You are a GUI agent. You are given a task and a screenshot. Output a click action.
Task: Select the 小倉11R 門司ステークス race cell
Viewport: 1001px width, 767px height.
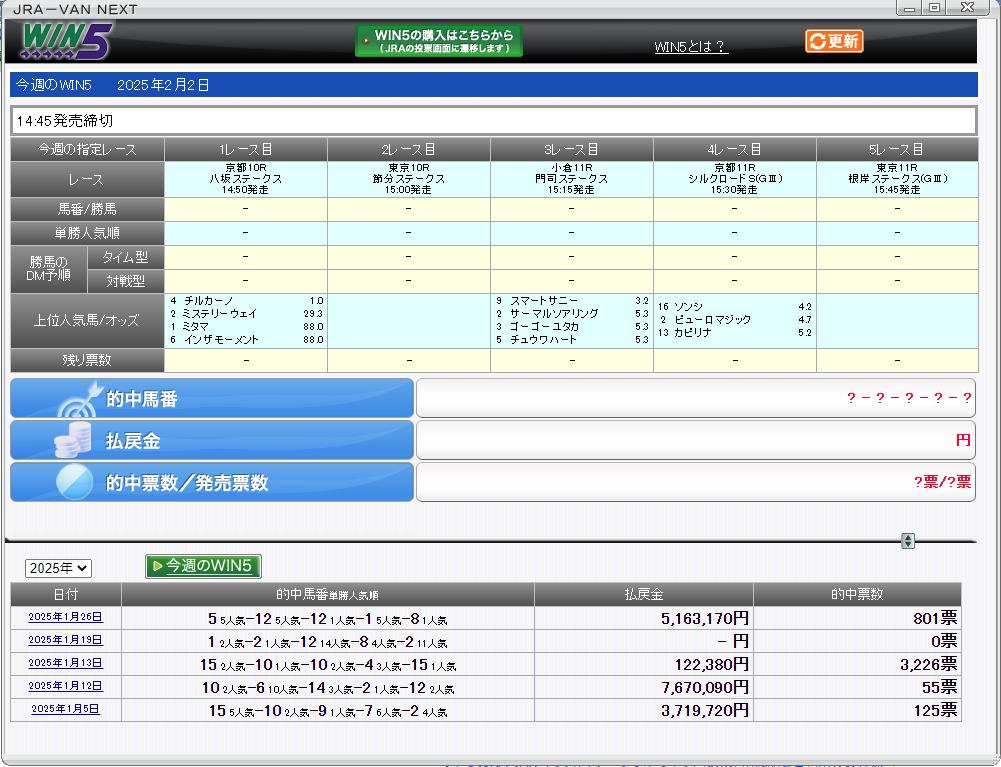pyautogui.click(x=571, y=179)
